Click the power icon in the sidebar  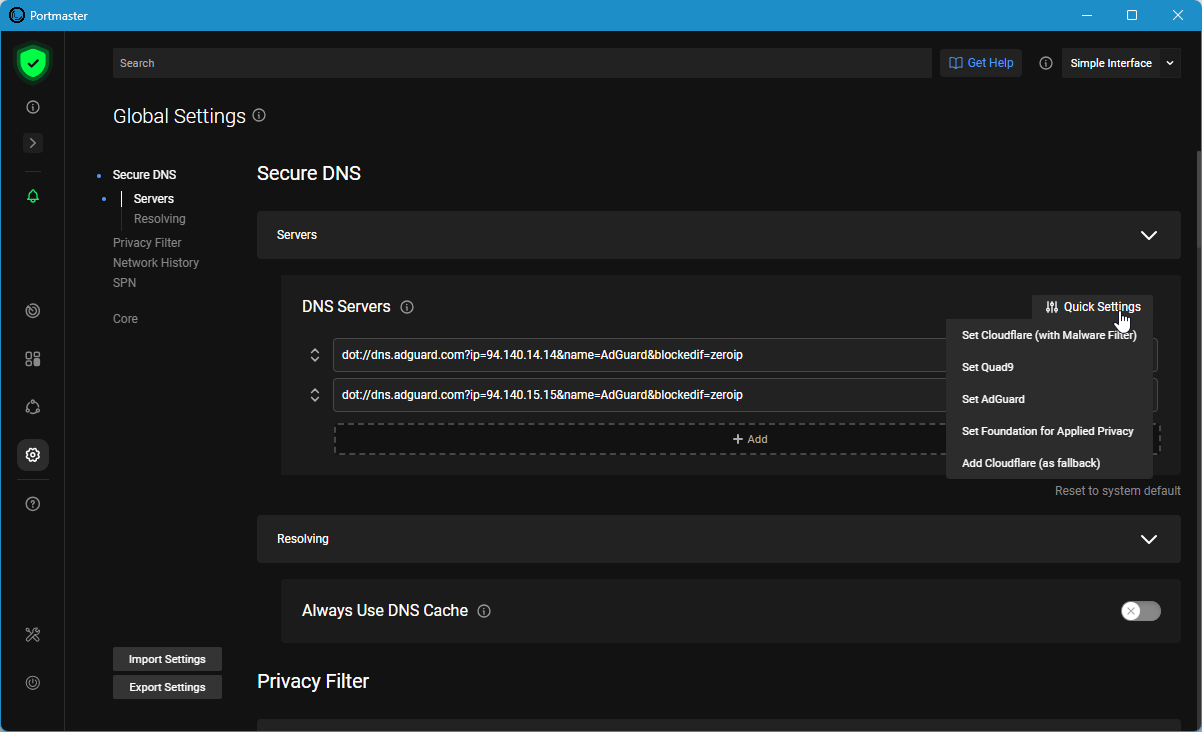33,683
